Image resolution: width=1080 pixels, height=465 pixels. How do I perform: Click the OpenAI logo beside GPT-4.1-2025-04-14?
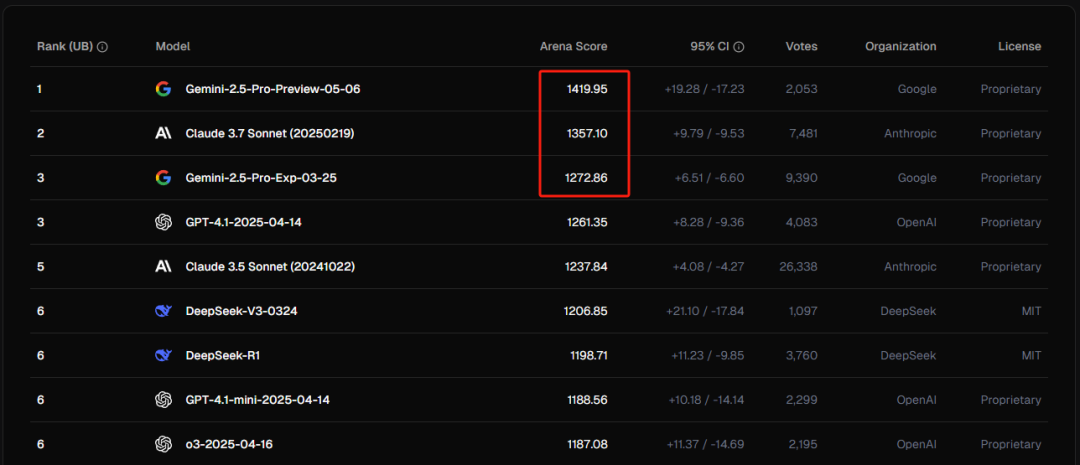tap(163, 222)
